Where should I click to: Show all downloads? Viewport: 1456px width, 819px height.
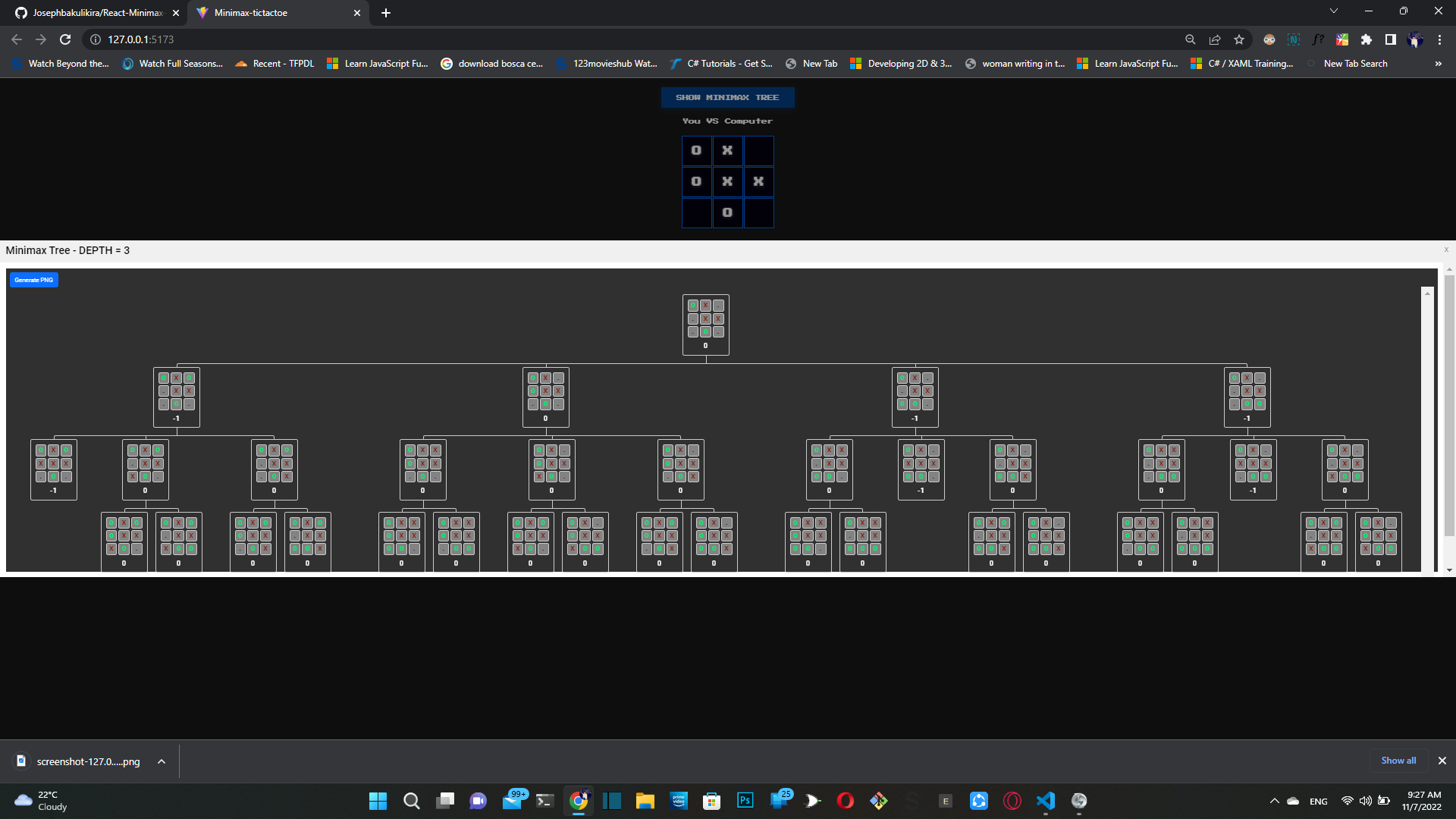[x=1398, y=761]
